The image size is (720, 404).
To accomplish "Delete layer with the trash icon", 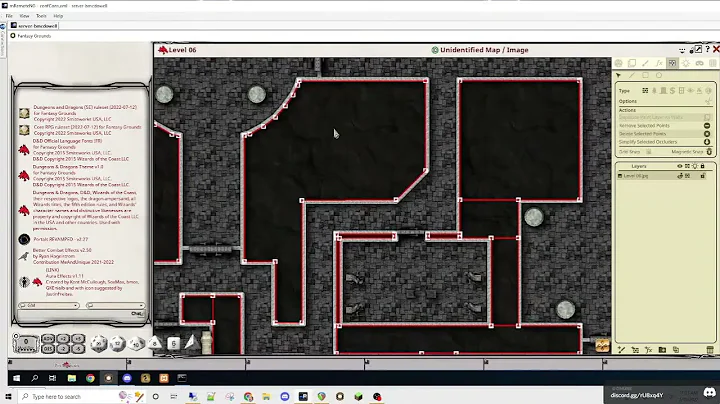I will coord(710,350).
